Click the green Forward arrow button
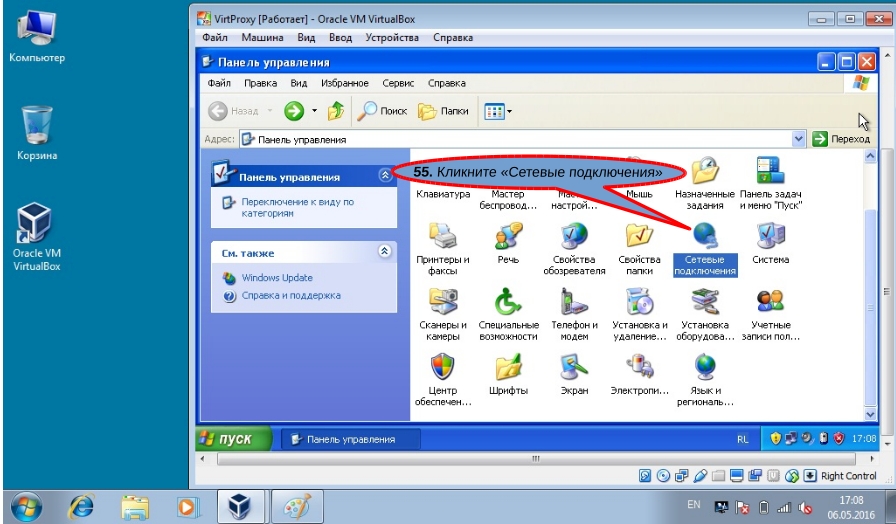 294,111
